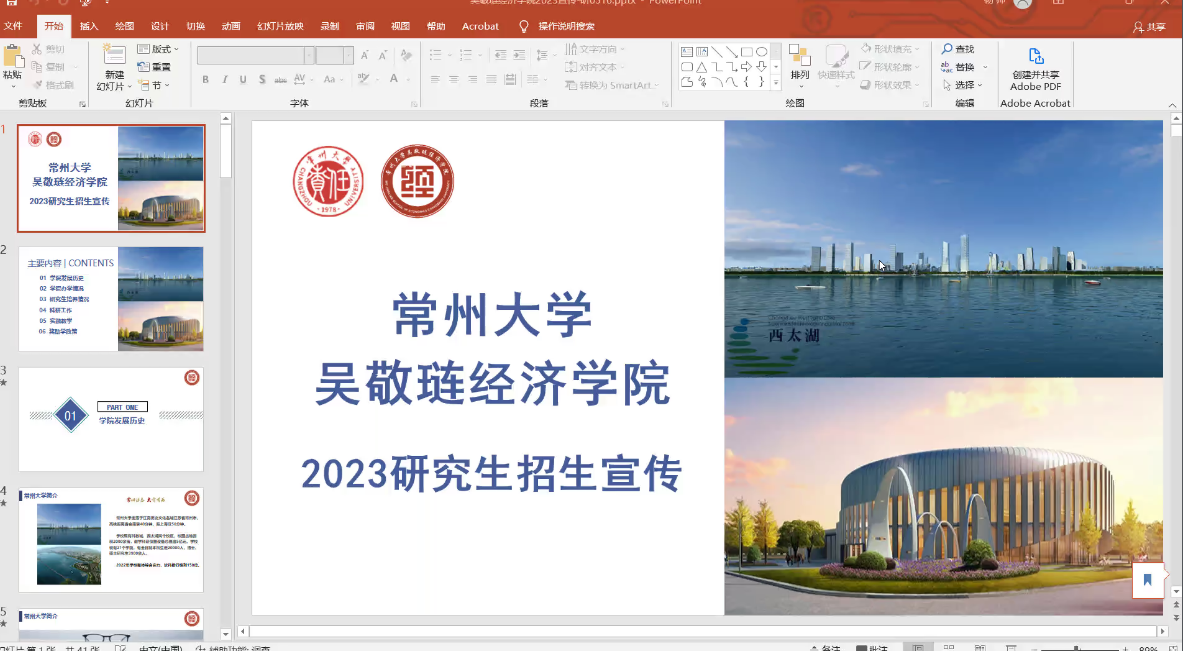Click the New Slide icon

pos(114,56)
